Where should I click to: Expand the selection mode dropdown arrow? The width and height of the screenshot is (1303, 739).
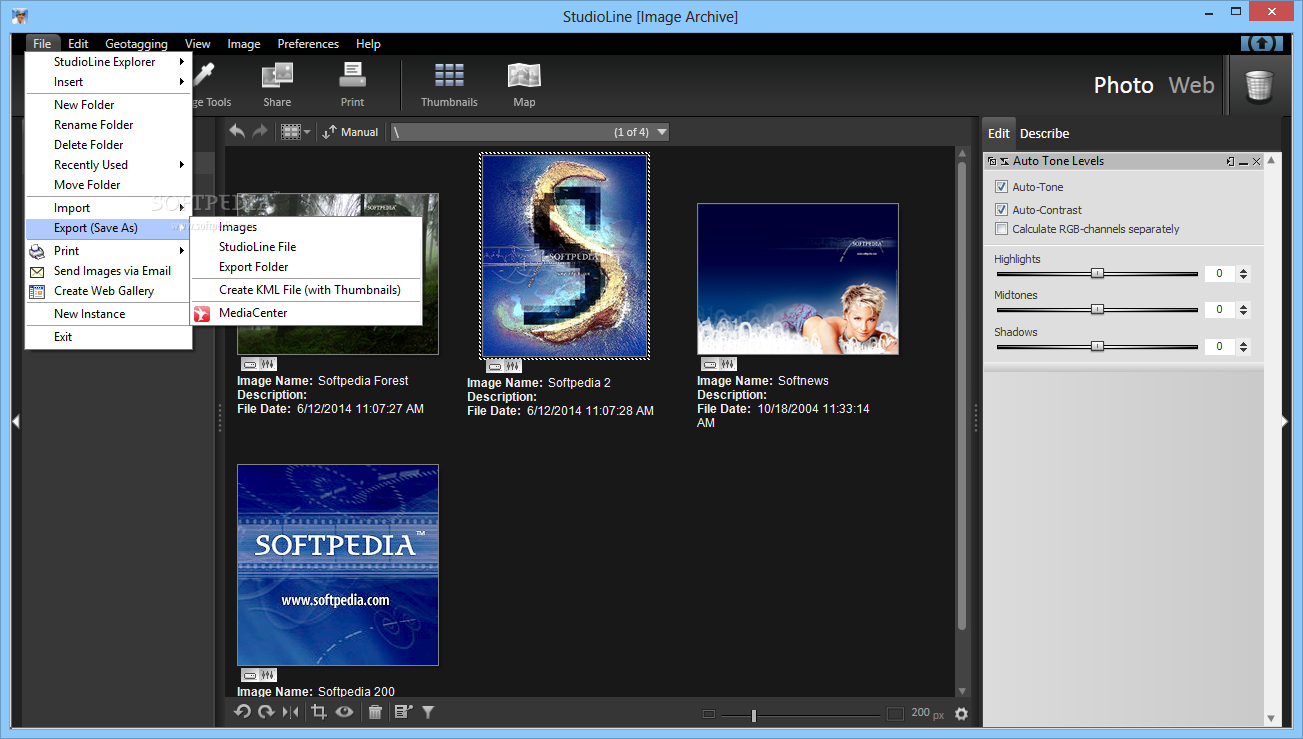(x=307, y=132)
